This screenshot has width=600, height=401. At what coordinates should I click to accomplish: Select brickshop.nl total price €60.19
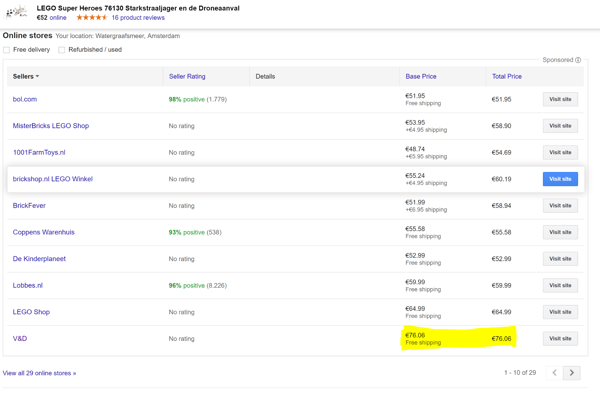(501, 179)
